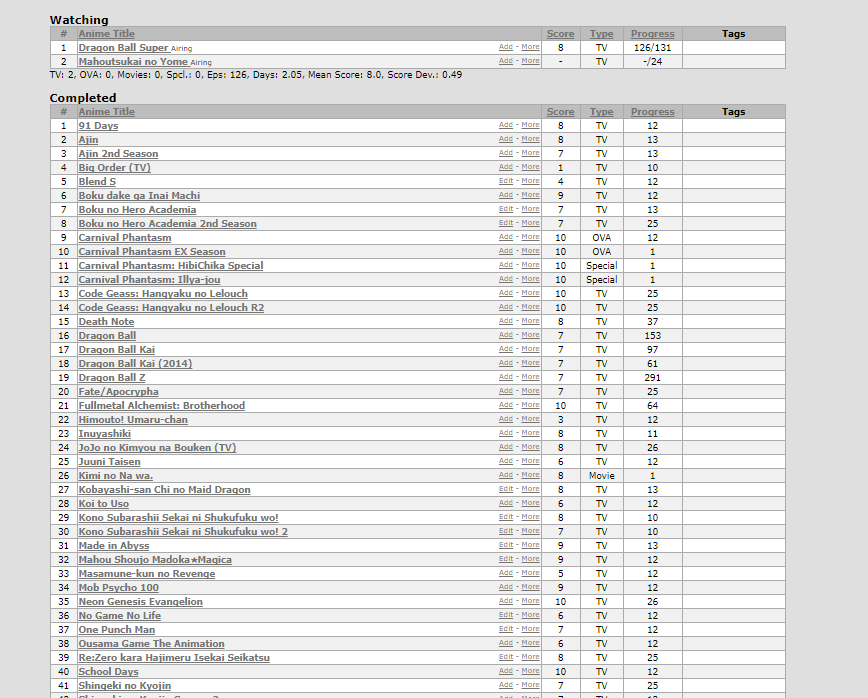The image size is (868, 698).
Task: Open the Mahoutsukai no Yome title link
Action: point(133,61)
